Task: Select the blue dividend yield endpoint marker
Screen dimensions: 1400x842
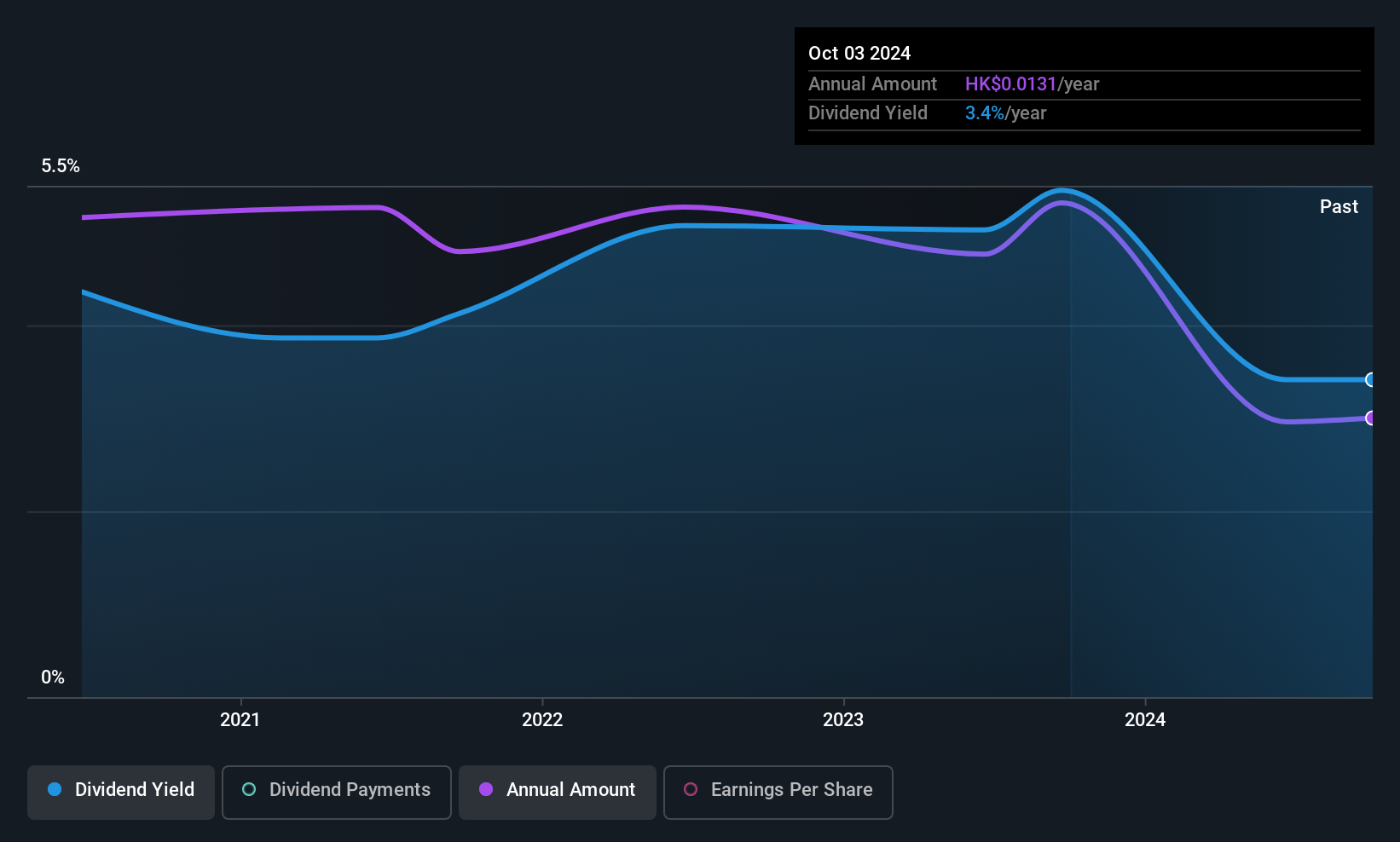Action: coord(1370,380)
